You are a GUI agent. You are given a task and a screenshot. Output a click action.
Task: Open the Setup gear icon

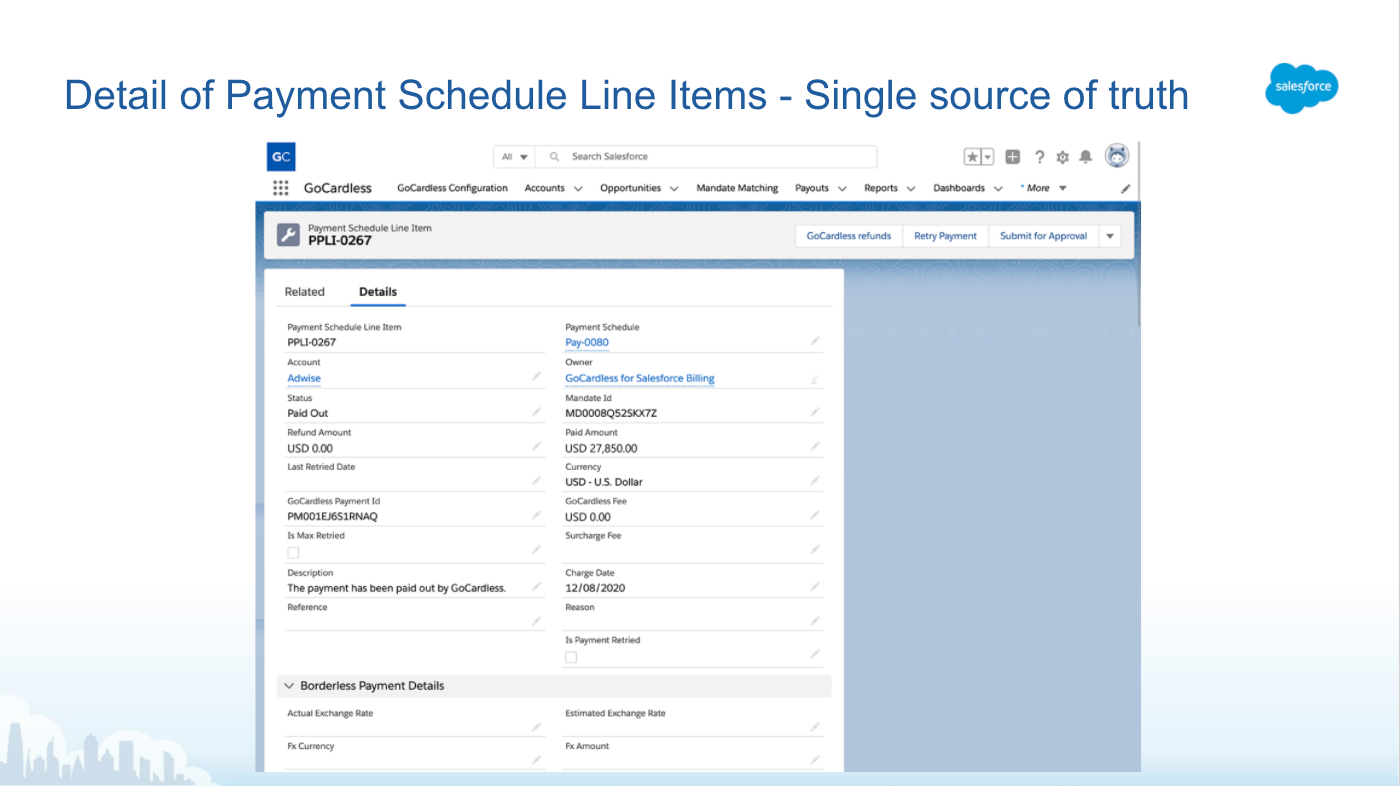[1062, 157]
